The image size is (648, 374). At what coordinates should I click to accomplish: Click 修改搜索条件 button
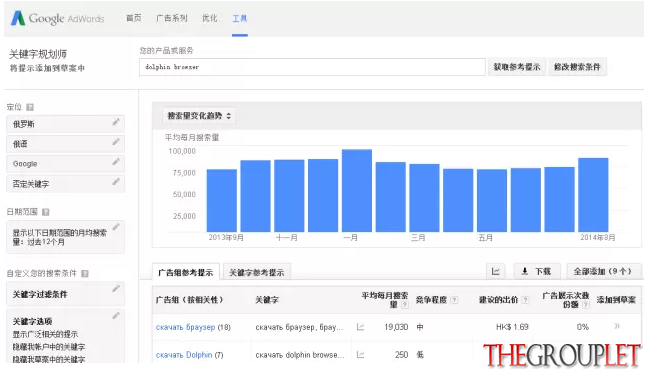point(577,67)
